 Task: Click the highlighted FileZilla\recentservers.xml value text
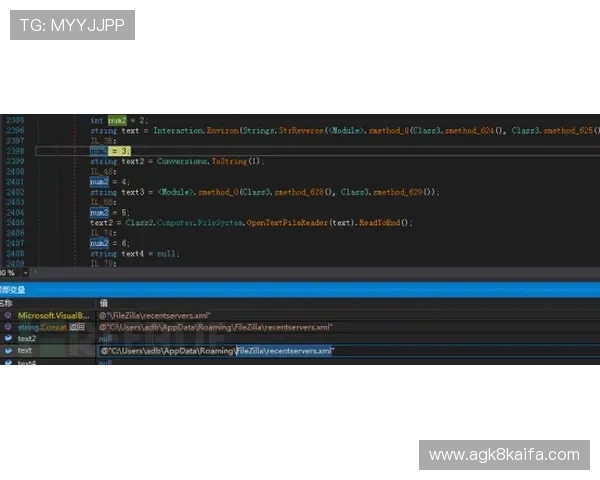(x=284, y=351)
